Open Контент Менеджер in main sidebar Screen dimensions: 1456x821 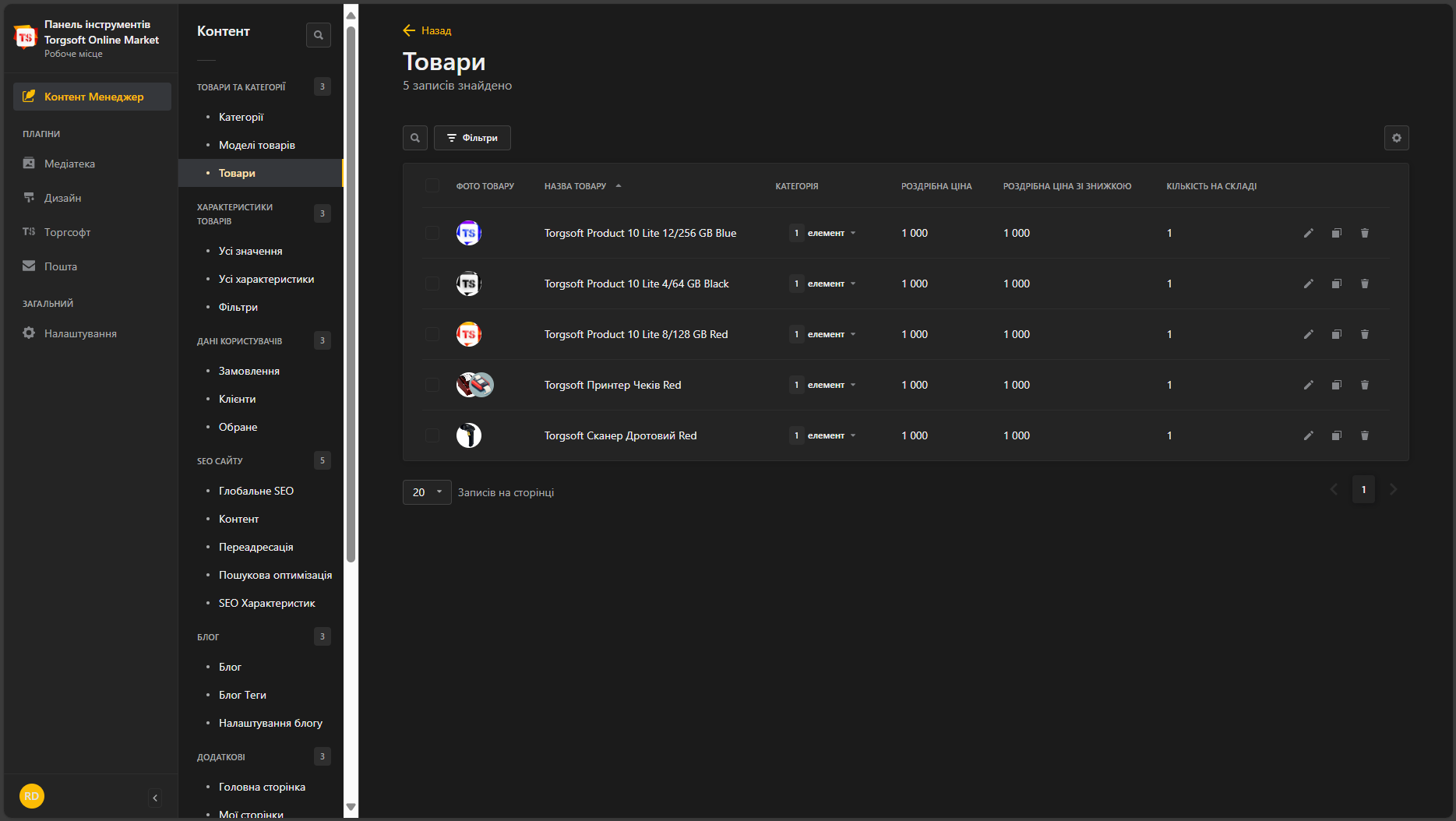click(x=92, y=97)
